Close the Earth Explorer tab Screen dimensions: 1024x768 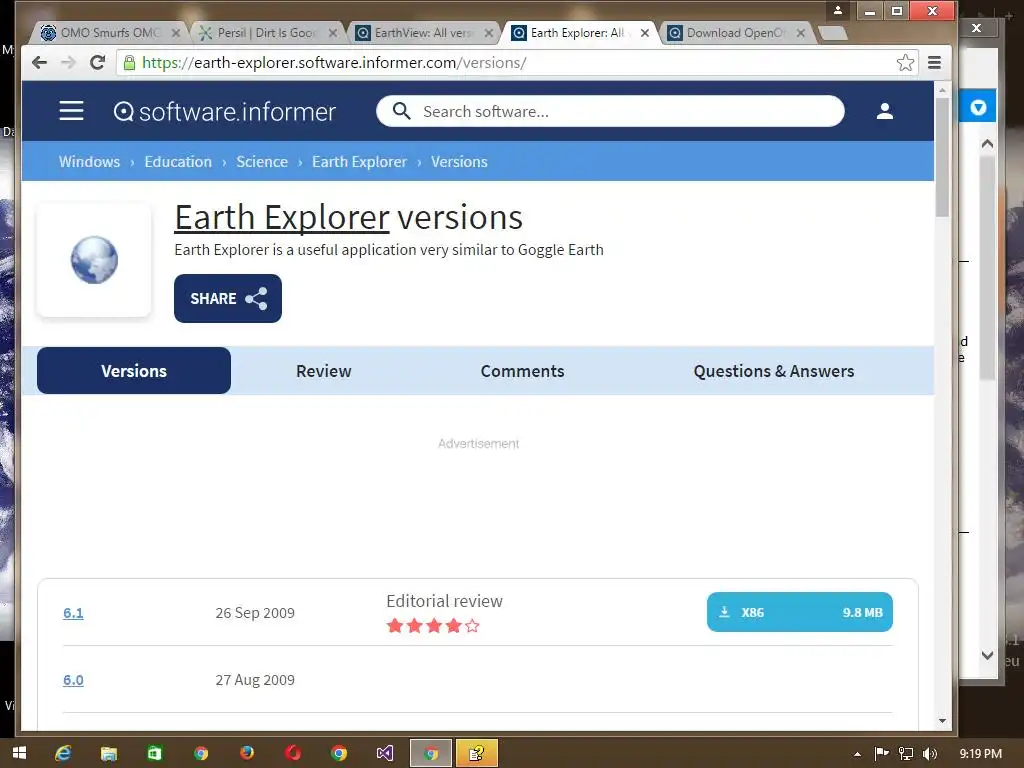645,33
